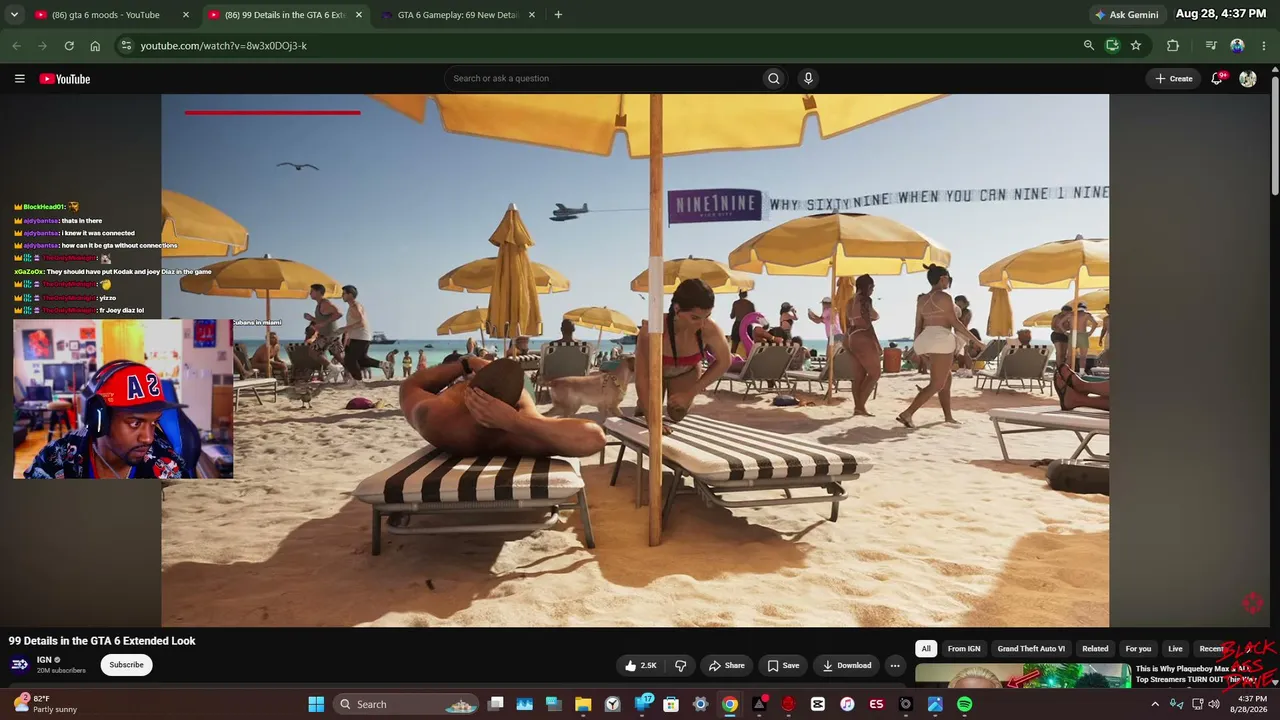Open the media controls icon in Chrome toolbar
Screen dimensions: 1280x720
(x=1211, y=46)
